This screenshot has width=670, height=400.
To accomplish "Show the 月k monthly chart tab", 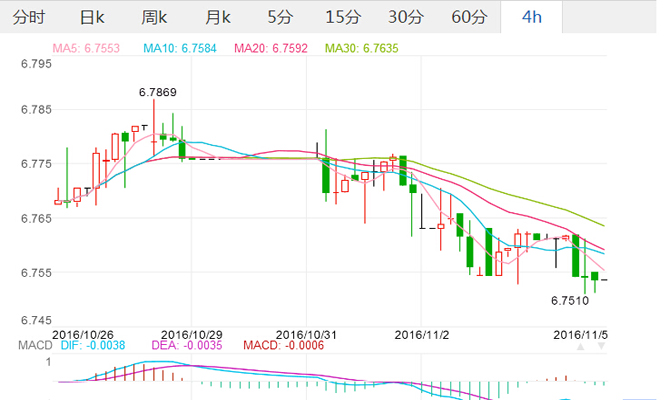I will click(x=217, y=17).
